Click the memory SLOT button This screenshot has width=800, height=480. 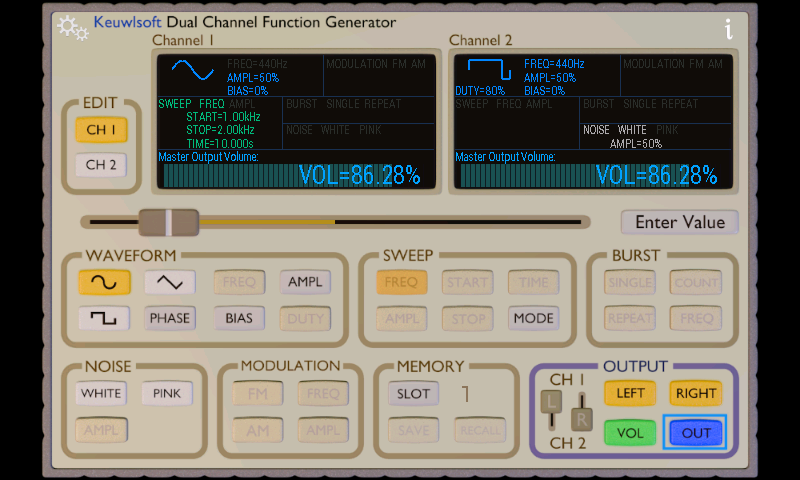click(x=413, y=393)
